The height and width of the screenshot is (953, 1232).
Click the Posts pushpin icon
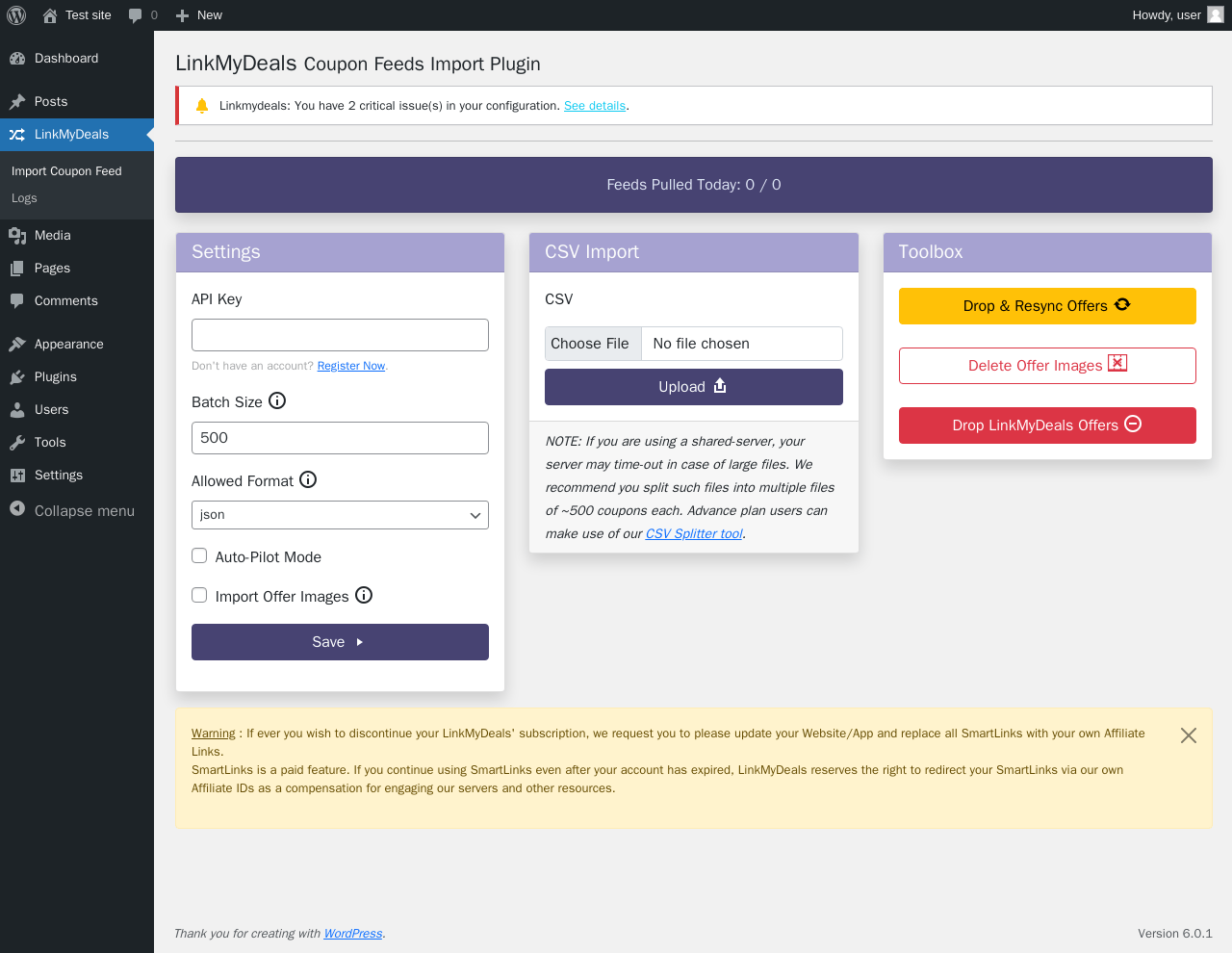point(17,101)
